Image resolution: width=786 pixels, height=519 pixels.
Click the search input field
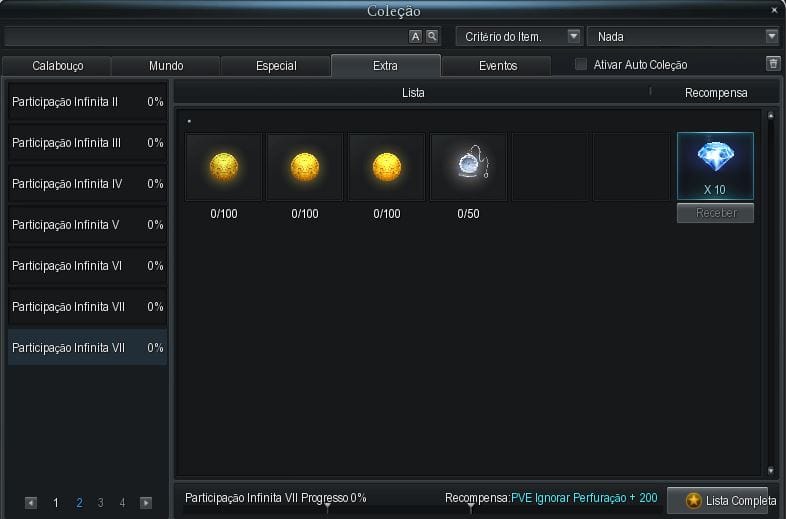click(205, 36)
